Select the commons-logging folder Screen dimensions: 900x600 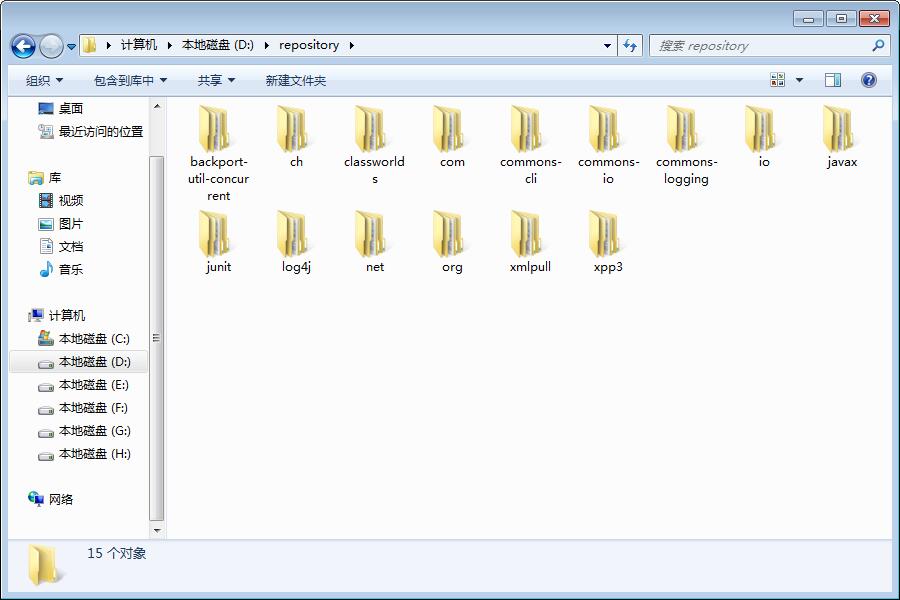tap(686, 146)
